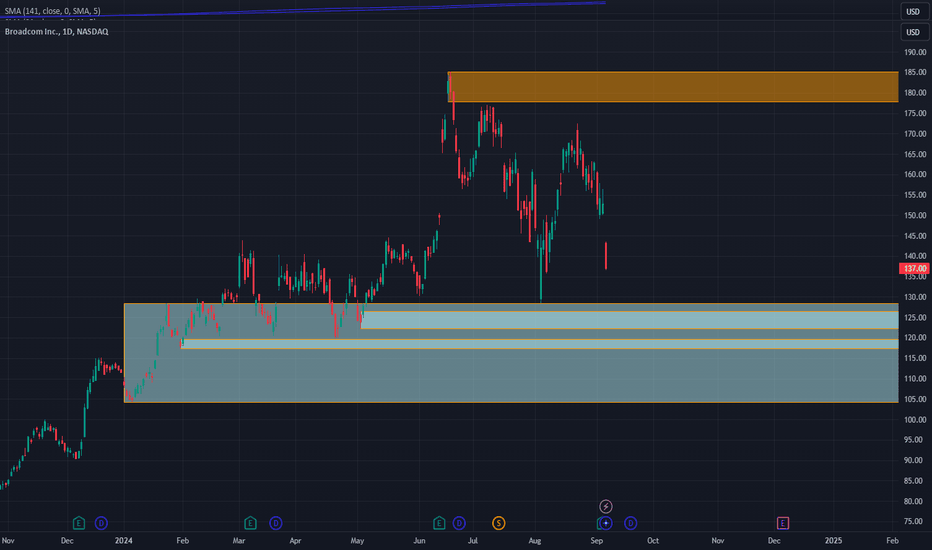Click the Jul label on the time axis
The image size is (932, 550).
click(473, 540)
